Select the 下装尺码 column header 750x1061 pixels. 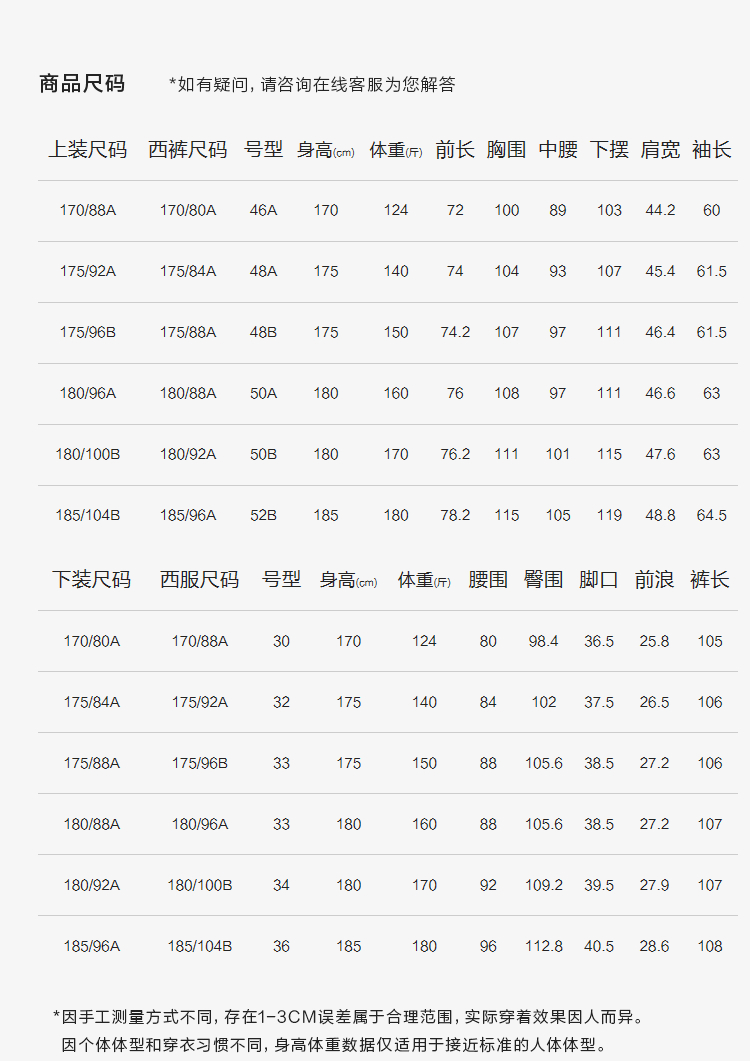pyautogui.click(x=91, y=580)
